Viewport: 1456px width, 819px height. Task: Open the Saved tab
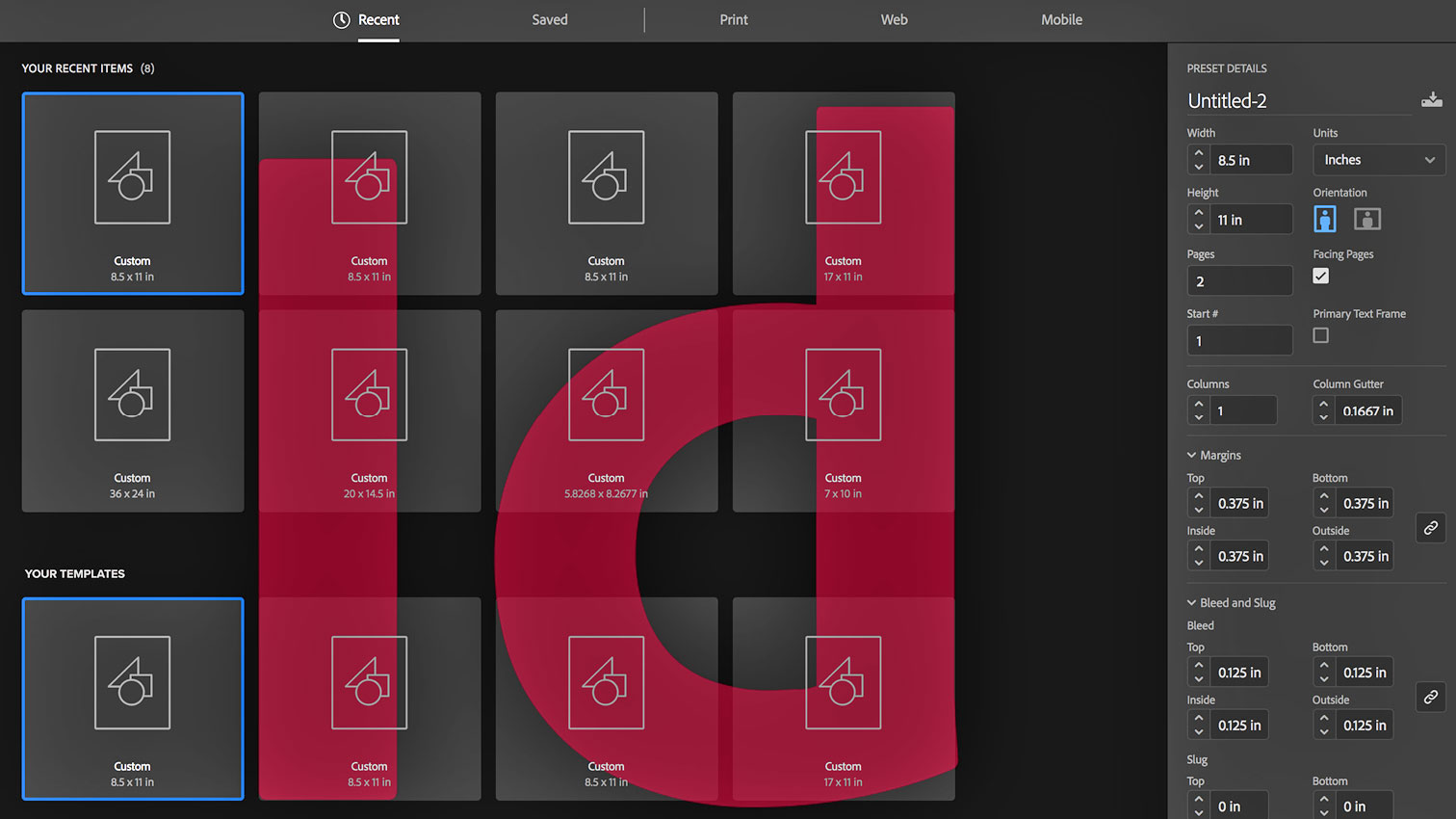[x=550, y=19]
